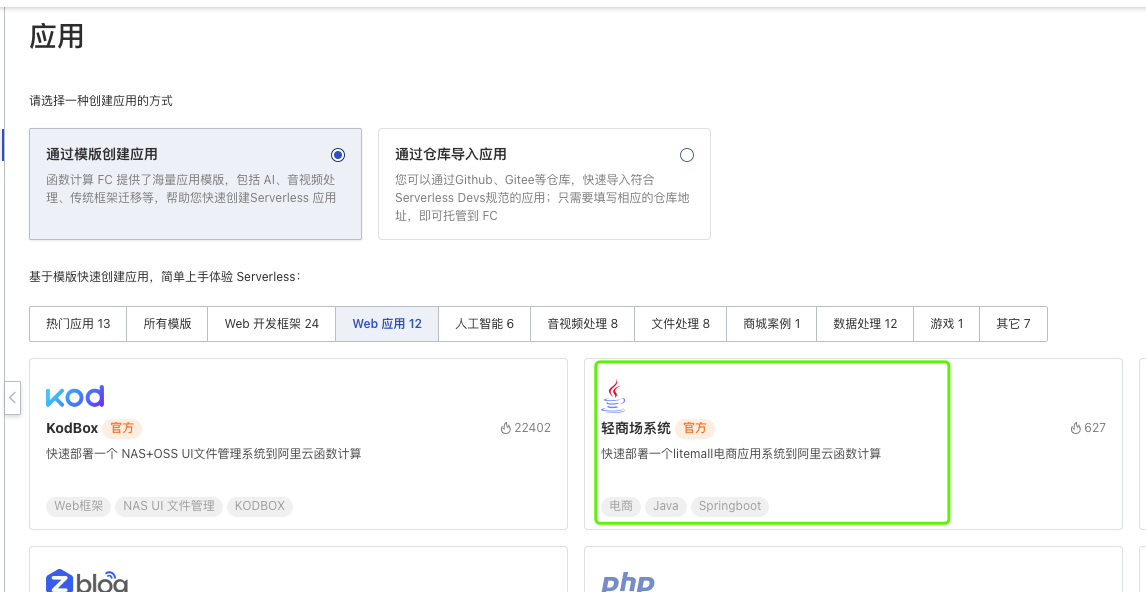This screenshot has width=1146, height=592.
Task: Click the Z-Blog logo
Action: point(87,582)
